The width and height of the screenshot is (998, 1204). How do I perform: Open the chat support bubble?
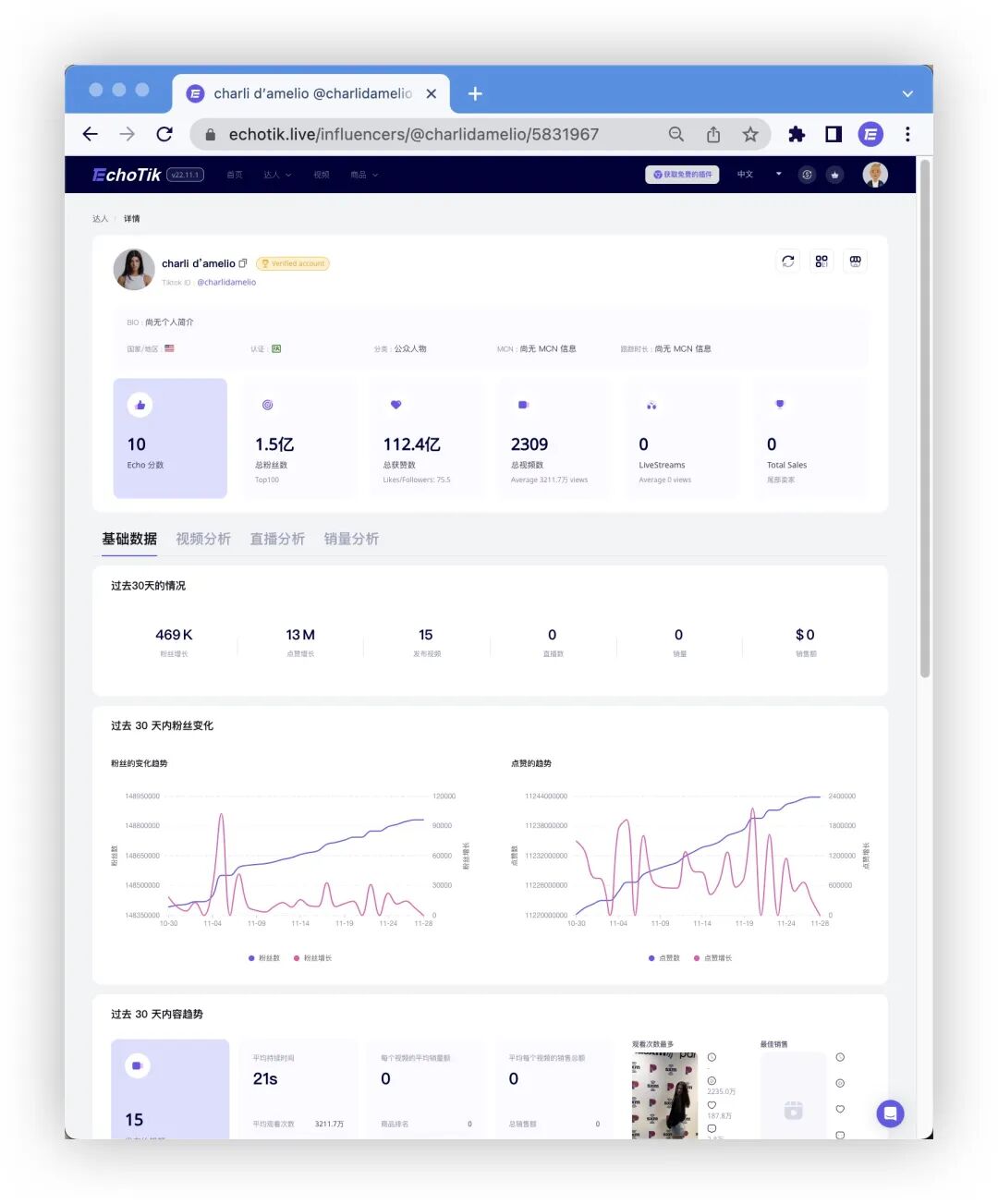click(890, 1113)
